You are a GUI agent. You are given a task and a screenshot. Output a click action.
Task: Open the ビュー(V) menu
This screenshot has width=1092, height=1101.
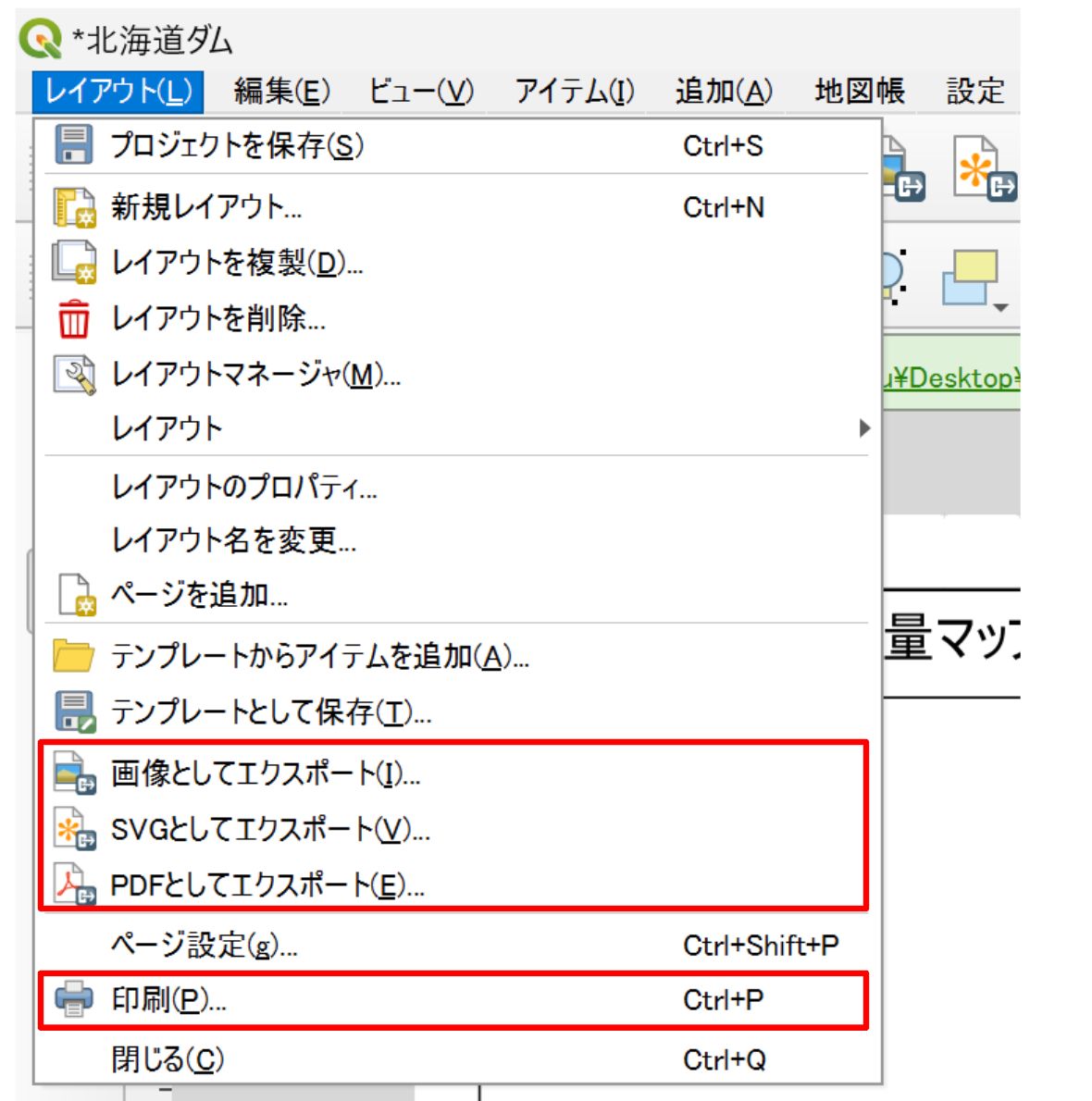pyautogui.click(x=421, y=92)
